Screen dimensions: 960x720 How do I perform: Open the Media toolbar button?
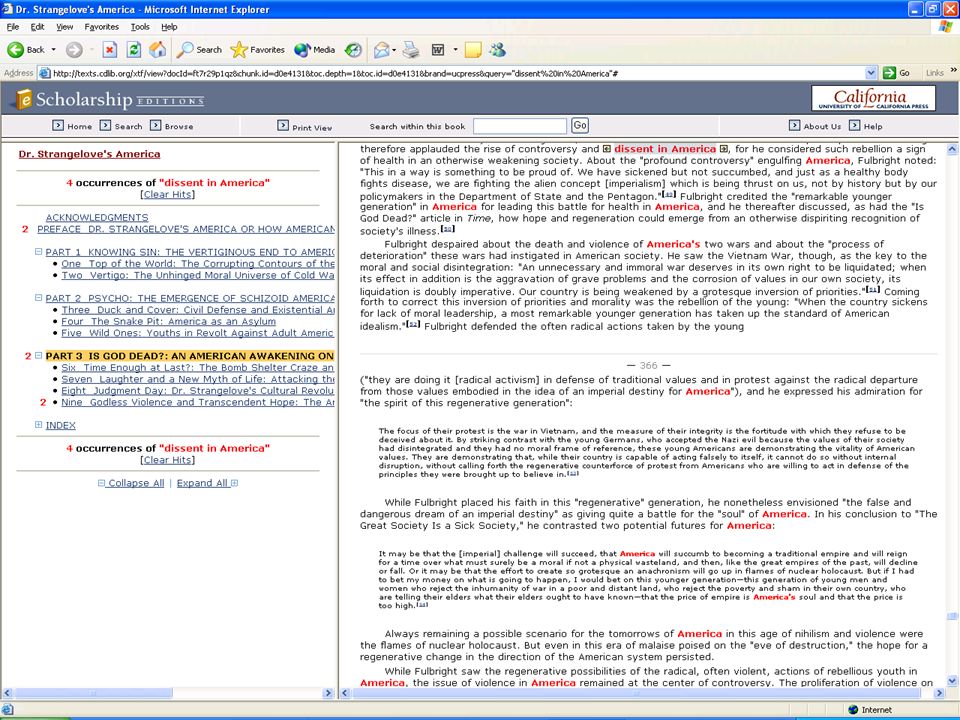[315, 50]
